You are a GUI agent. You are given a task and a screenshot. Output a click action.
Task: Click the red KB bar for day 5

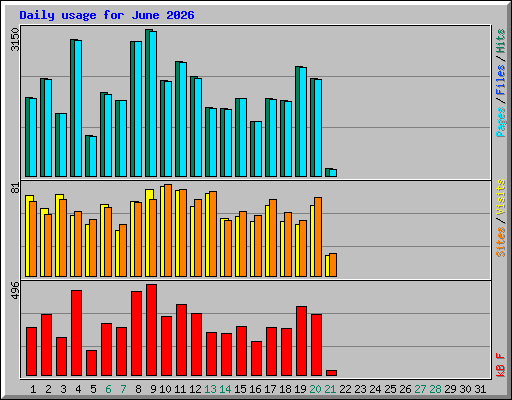click(91, 363)
